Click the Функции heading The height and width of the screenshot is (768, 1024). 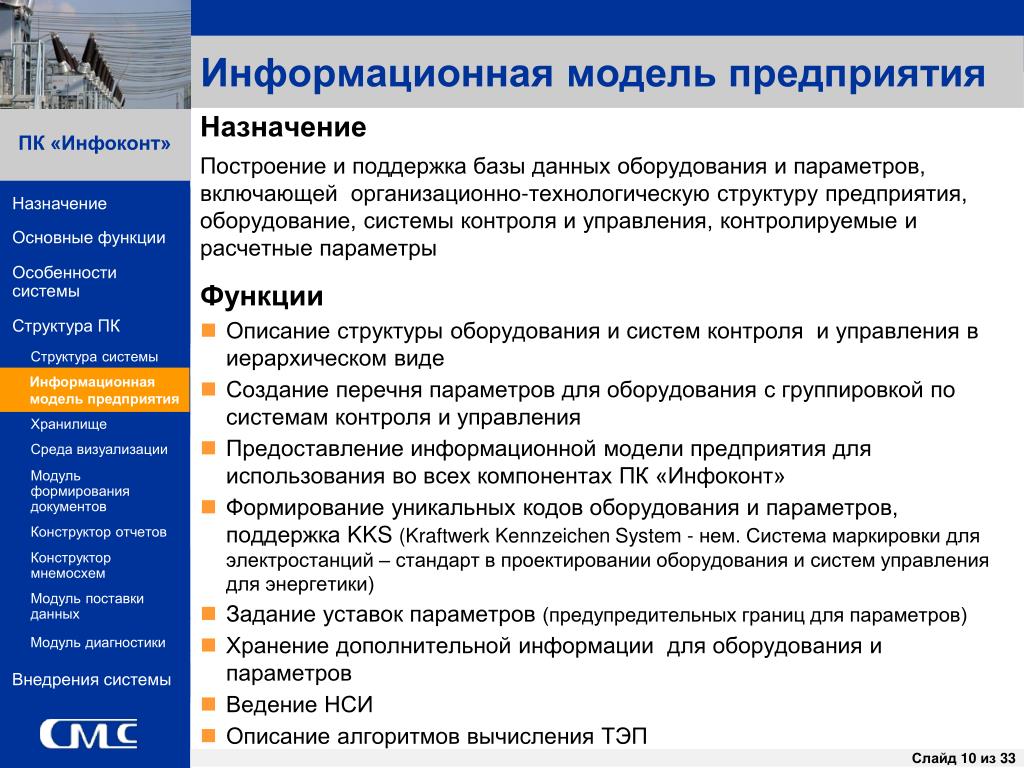click(x=262, y=296)
